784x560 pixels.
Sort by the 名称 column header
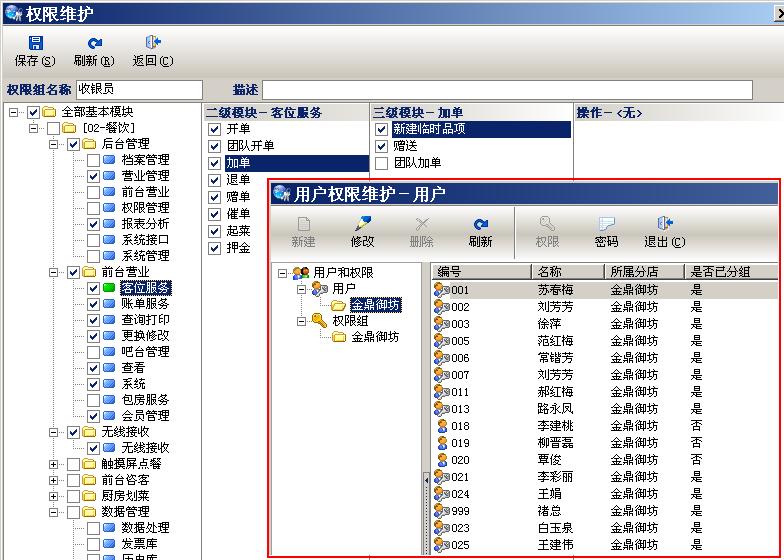[566, 272]
